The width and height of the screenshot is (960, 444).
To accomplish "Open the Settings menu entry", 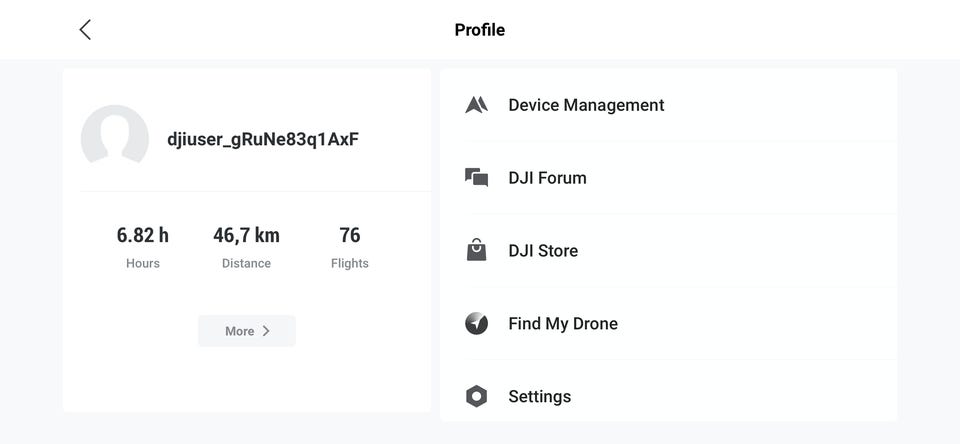I will (x=539, y=397).
